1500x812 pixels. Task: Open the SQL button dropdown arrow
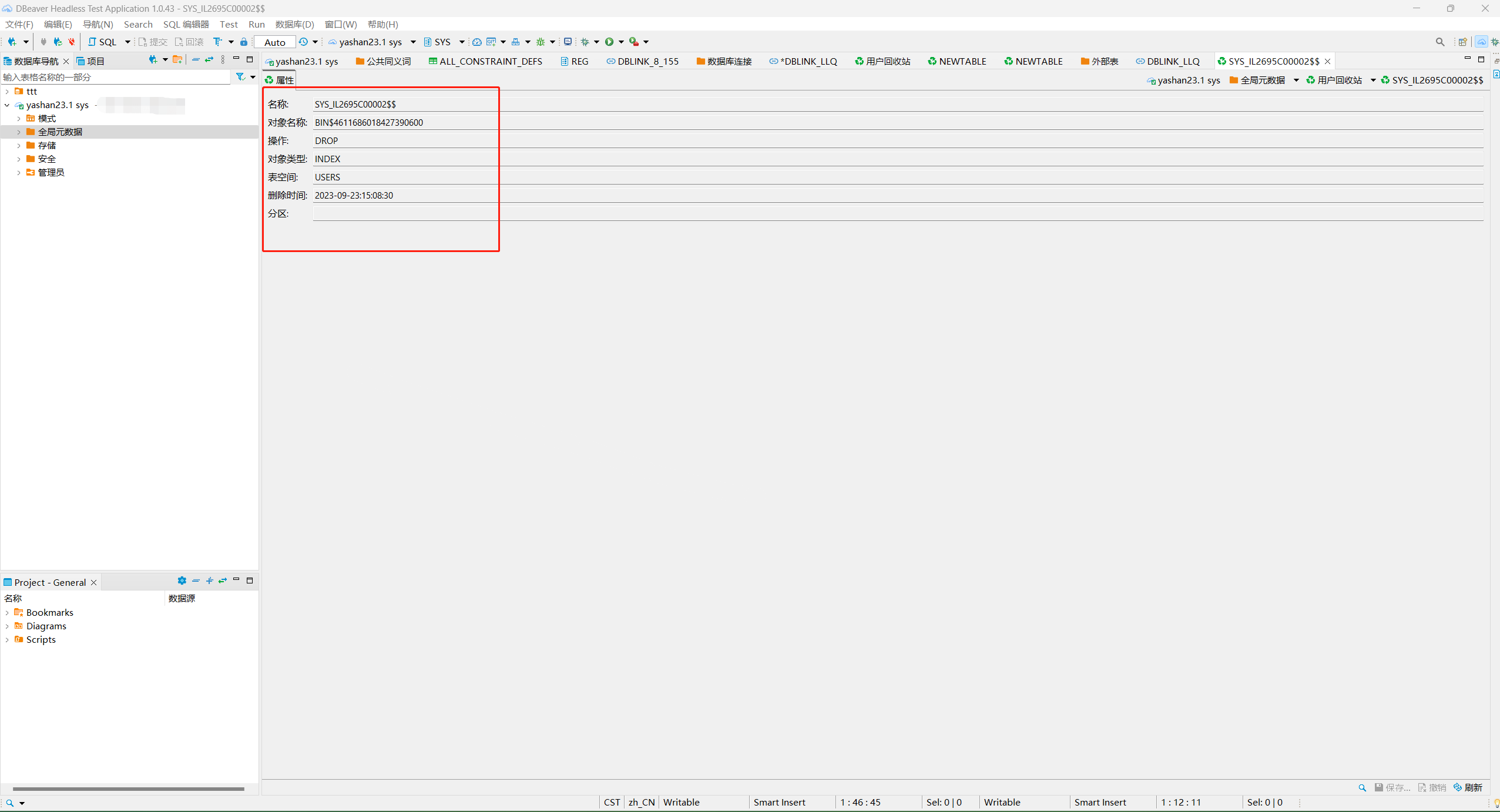pyautogui.click(x=127, y=42)
